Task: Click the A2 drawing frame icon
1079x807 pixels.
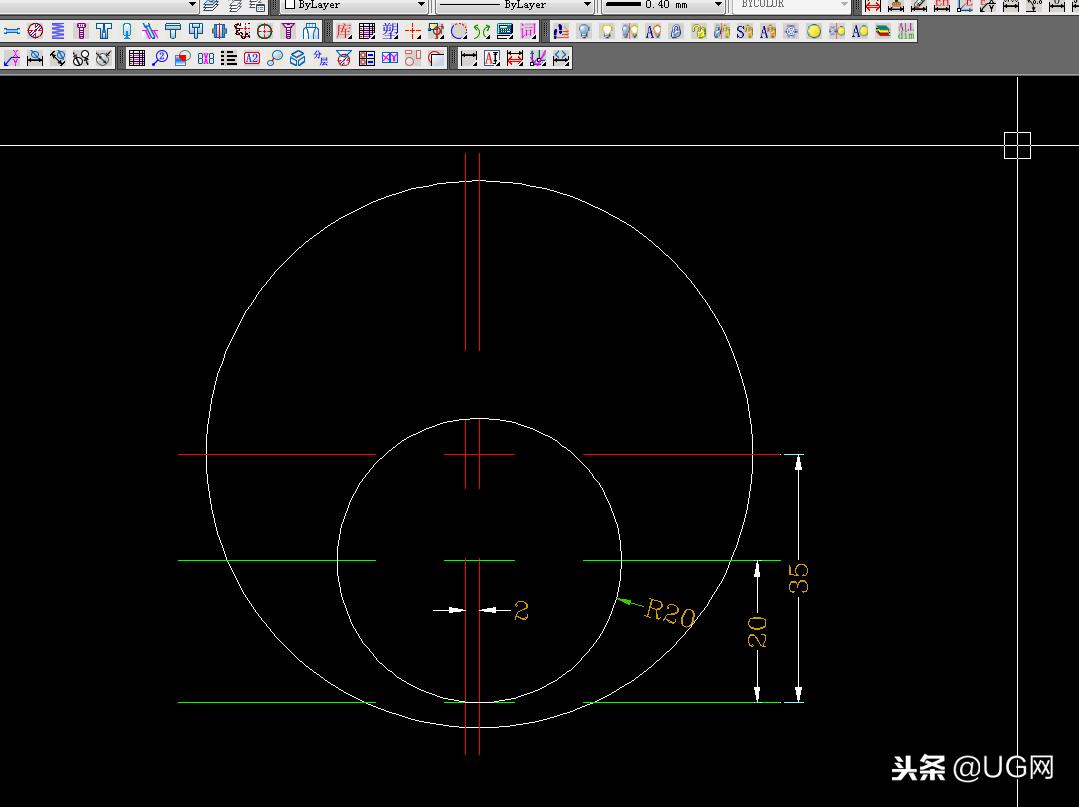Action: point(251,58)
